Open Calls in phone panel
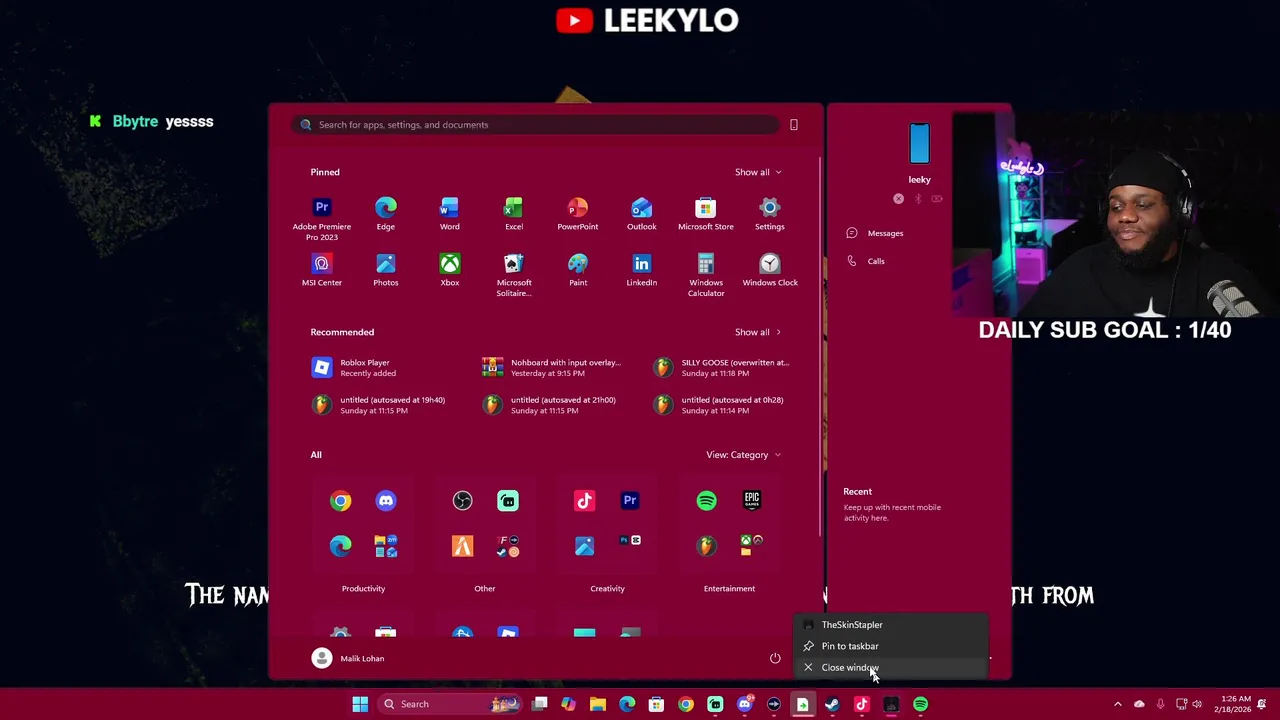 coord(866,261)
